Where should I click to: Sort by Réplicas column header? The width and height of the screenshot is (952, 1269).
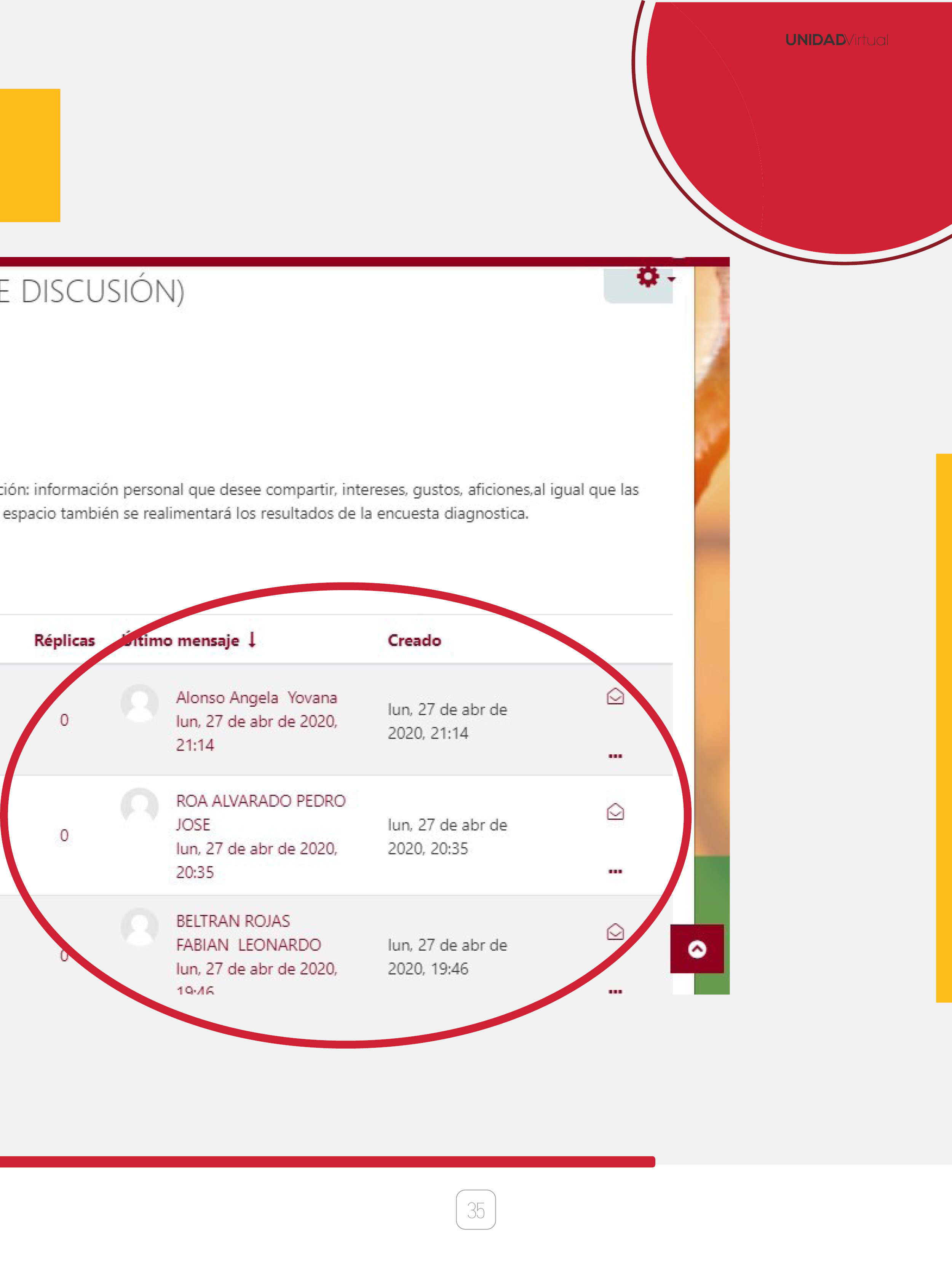coord(64,641)
